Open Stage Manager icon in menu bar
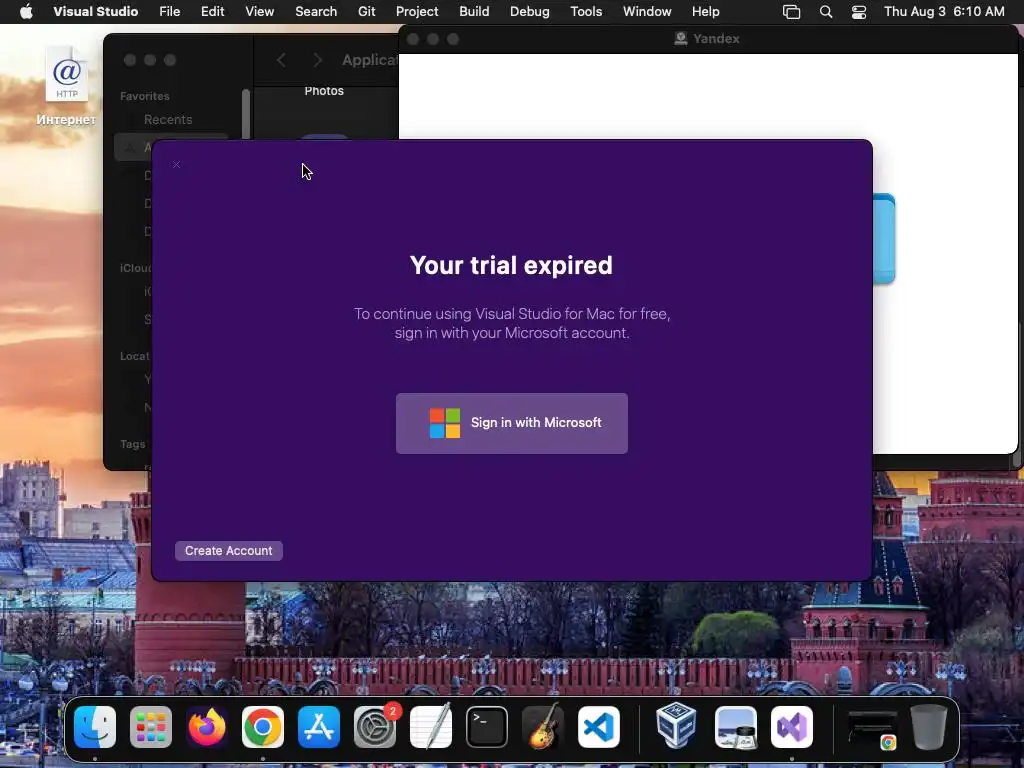The width and height of the screenshot is (1024, 768). [x=792, y=12]
